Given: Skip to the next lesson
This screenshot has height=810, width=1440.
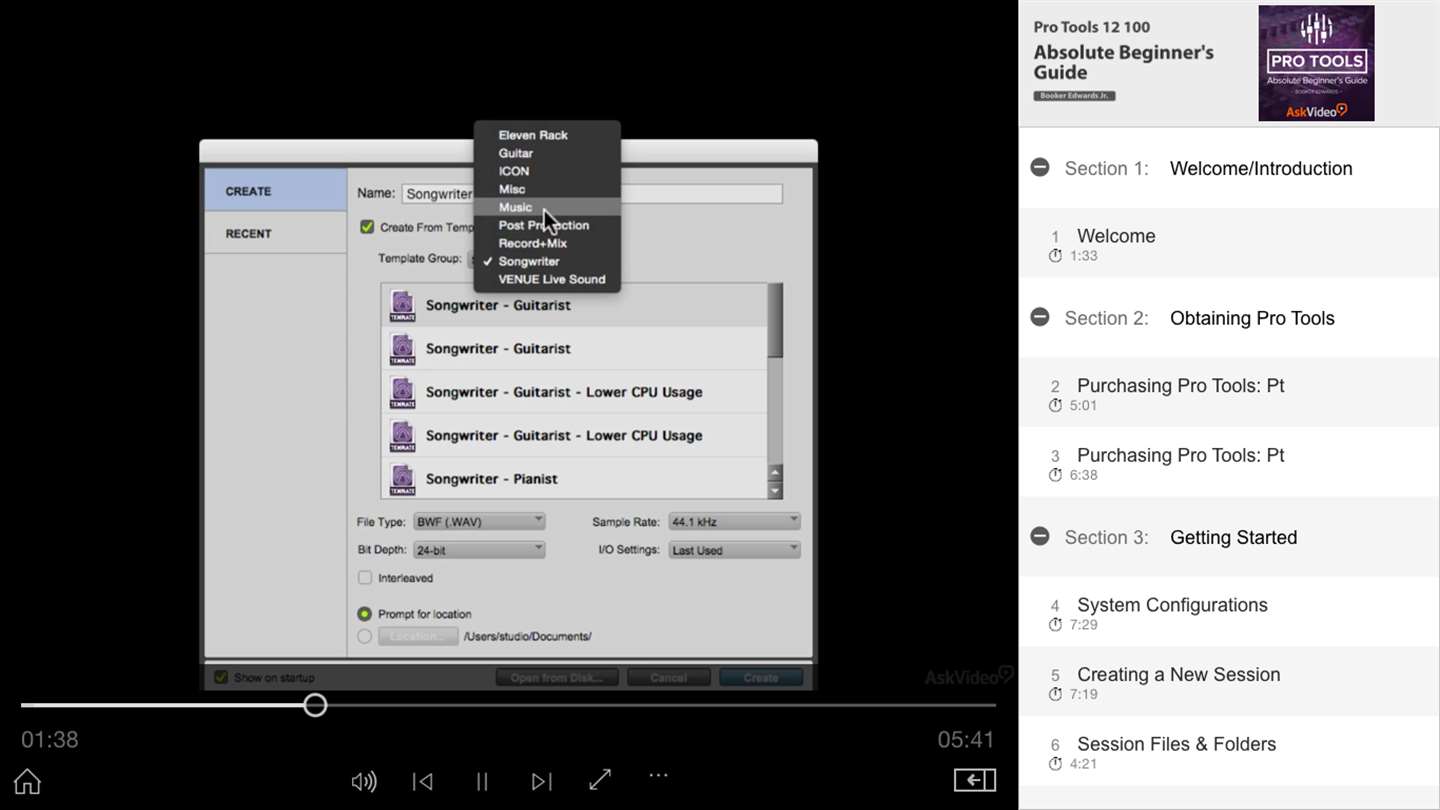Looking at the screenshot, I should 541,781.
